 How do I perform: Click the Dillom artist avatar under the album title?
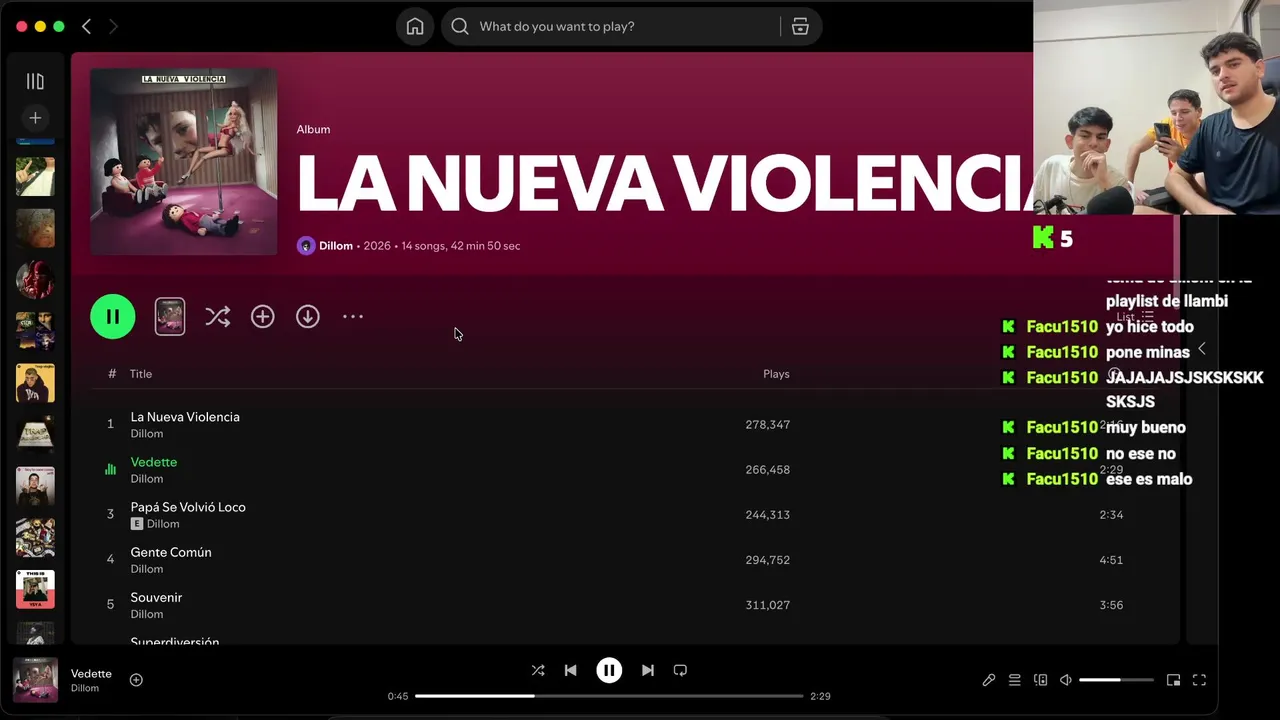(x=306, y=246)
